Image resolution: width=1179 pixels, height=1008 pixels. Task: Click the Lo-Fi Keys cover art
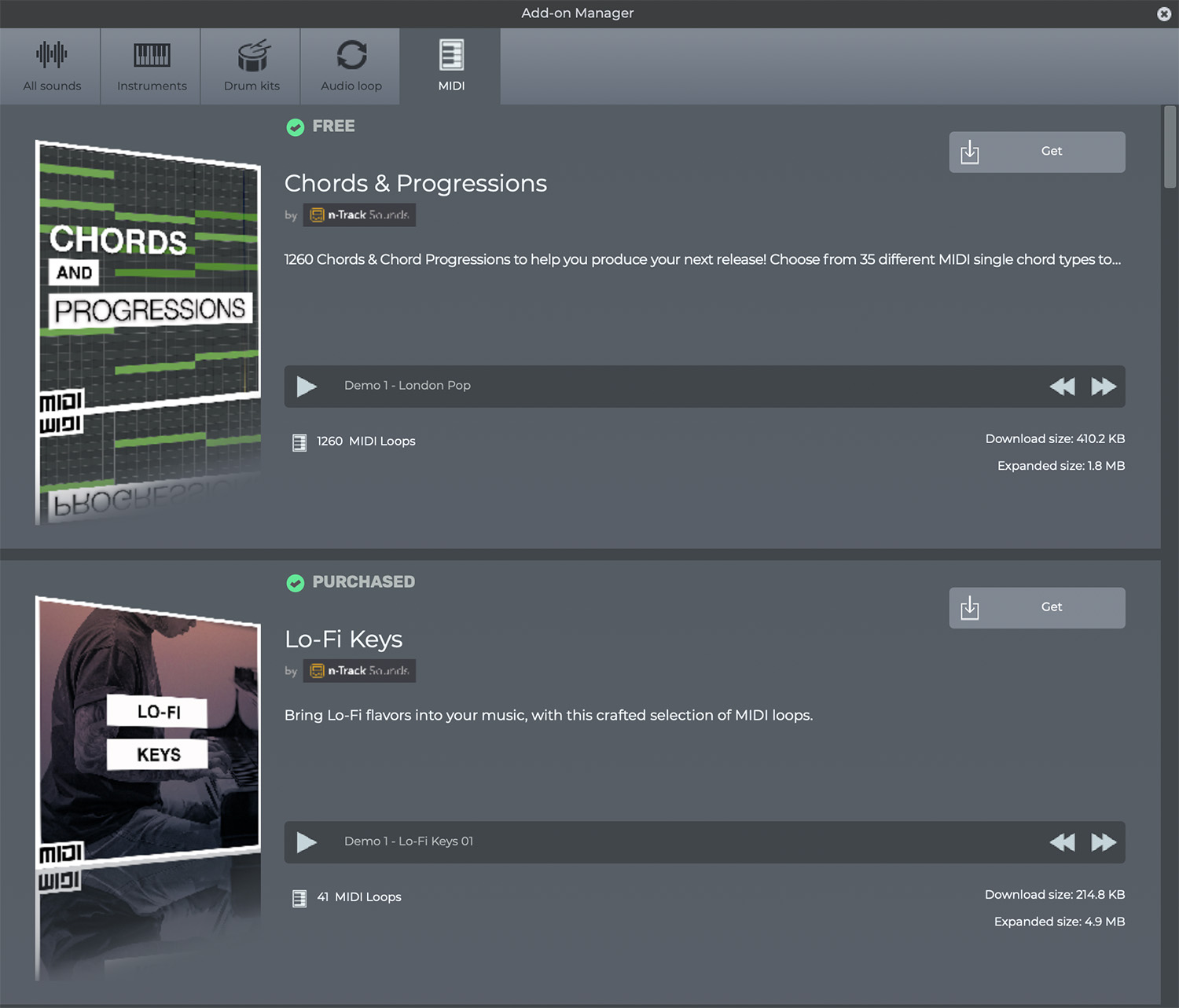pyautogui.click(x=149, y=786)
